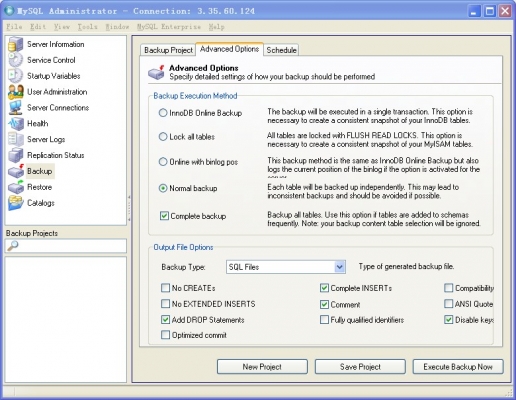The height and width of the screenshot is (400, 516).
Task: Click the magnifier icon in Backup Projects search
Action: pos(13,246)
